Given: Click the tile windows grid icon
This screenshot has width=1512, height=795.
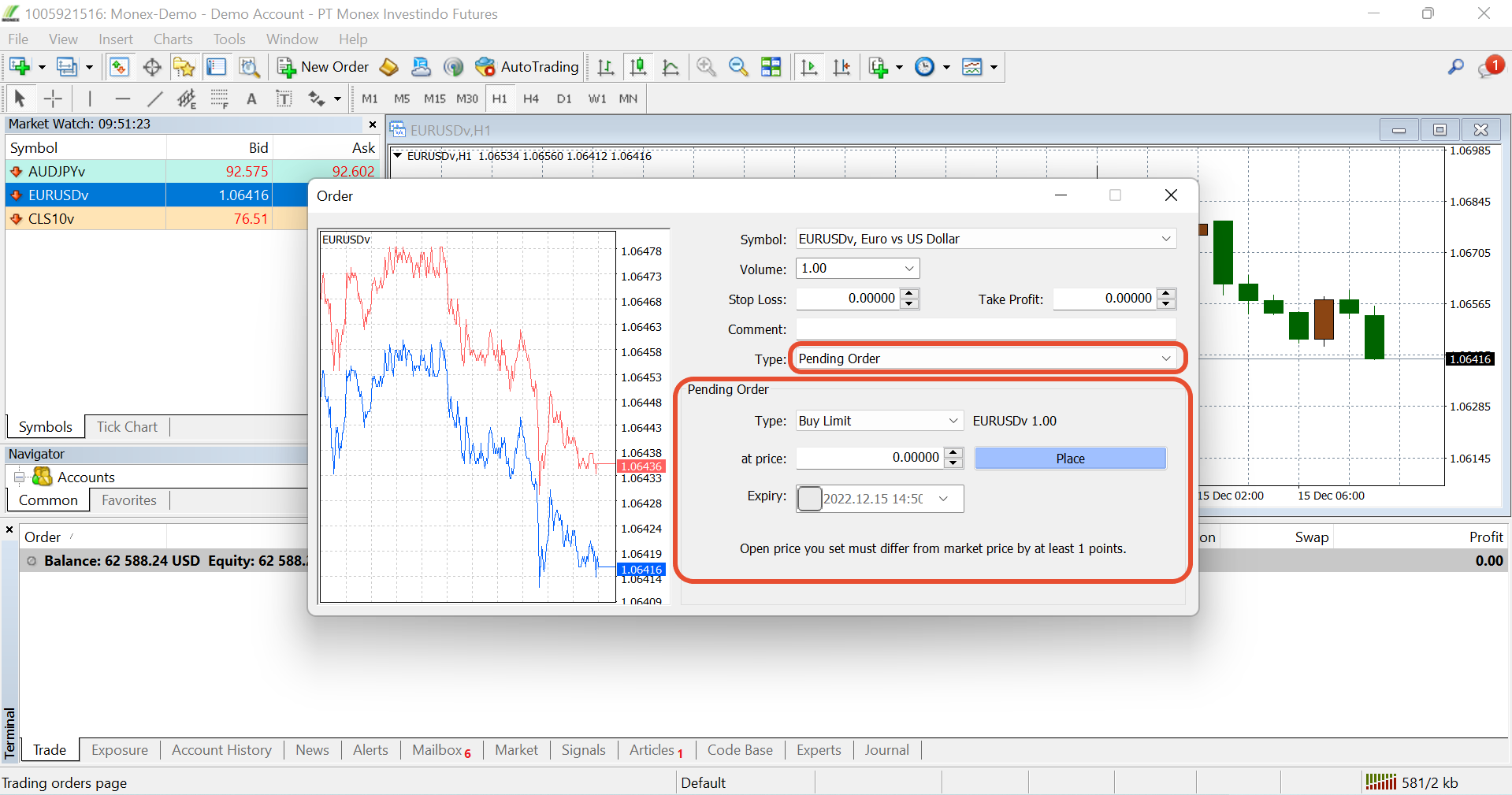Looking at the screenshot, I should pyautogui.click(x=771, y=67).
